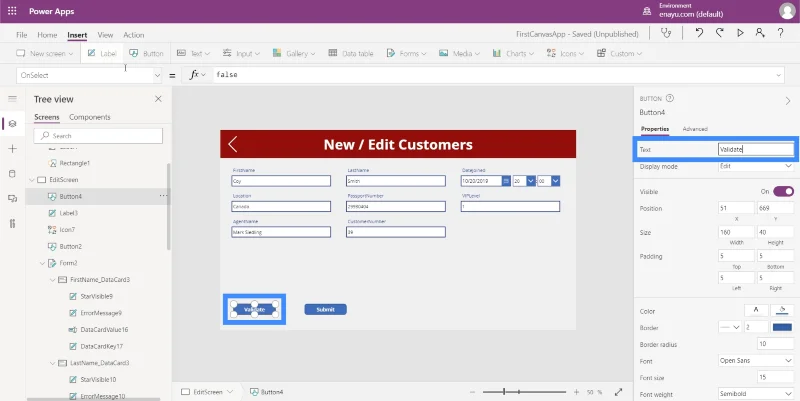Close the Tree view panel
Screen dimensions: 800x401
point(158,99)
